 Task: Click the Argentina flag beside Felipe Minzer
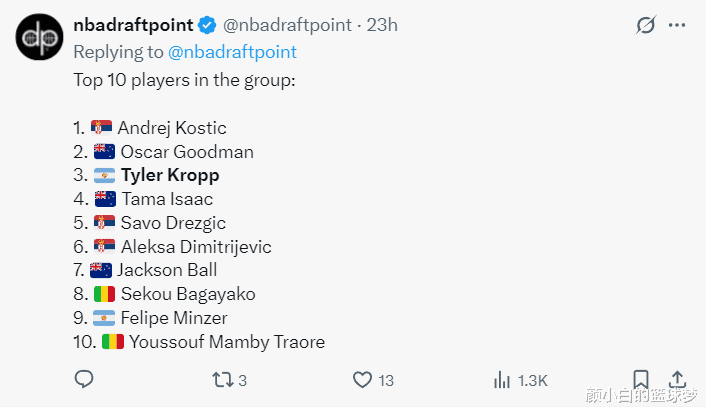tap(104, 318)
